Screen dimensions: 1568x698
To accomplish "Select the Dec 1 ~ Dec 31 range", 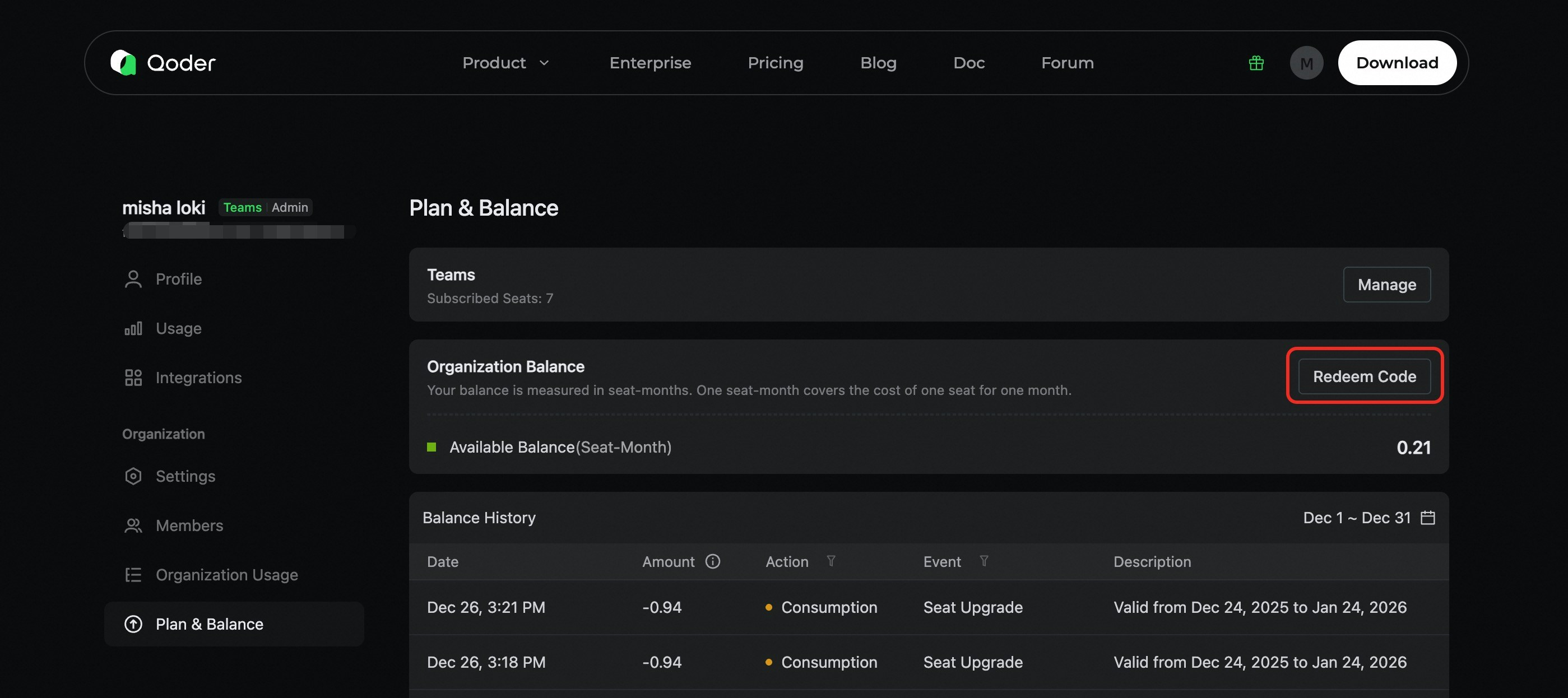I will click(1356, 518).
